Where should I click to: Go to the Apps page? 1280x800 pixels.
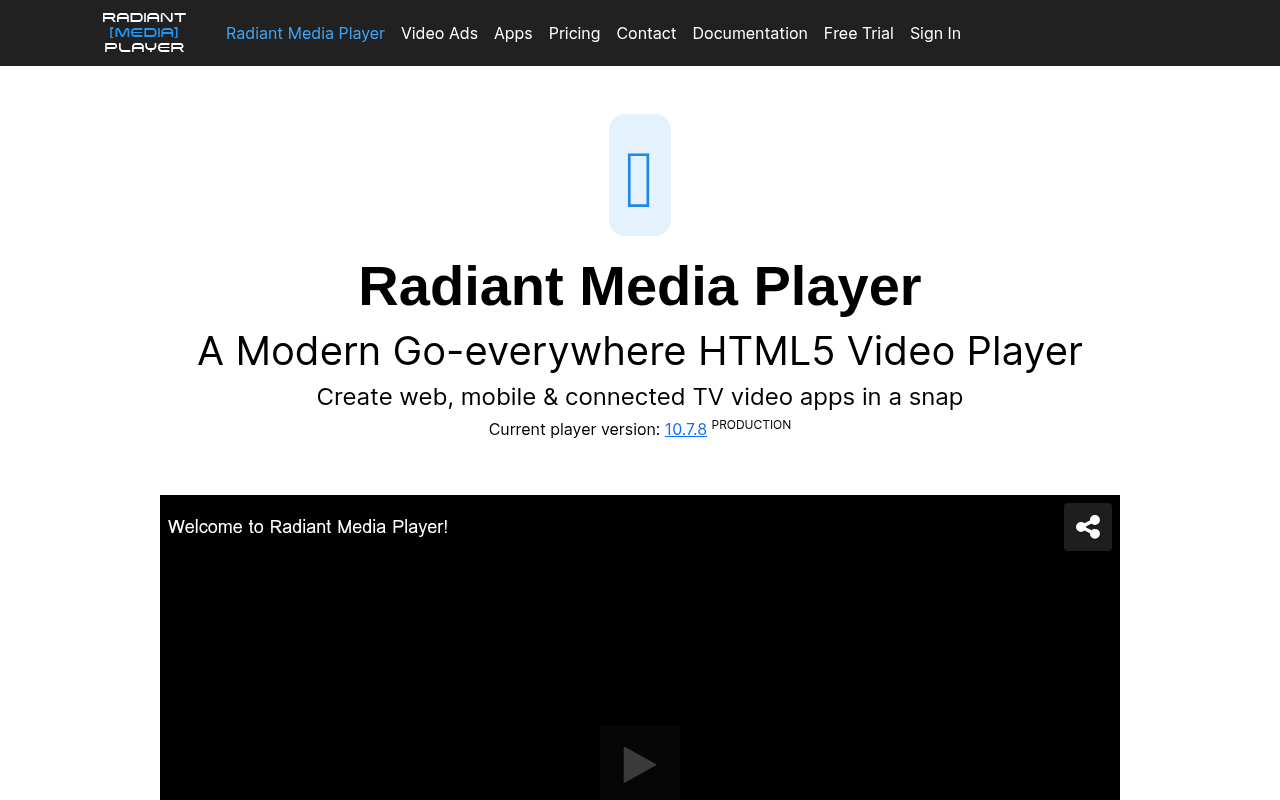[513, 33]
